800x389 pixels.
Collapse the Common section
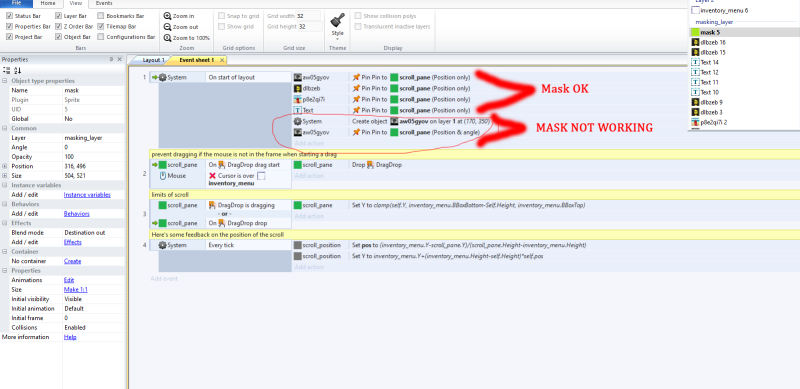[x=5, y=128]
